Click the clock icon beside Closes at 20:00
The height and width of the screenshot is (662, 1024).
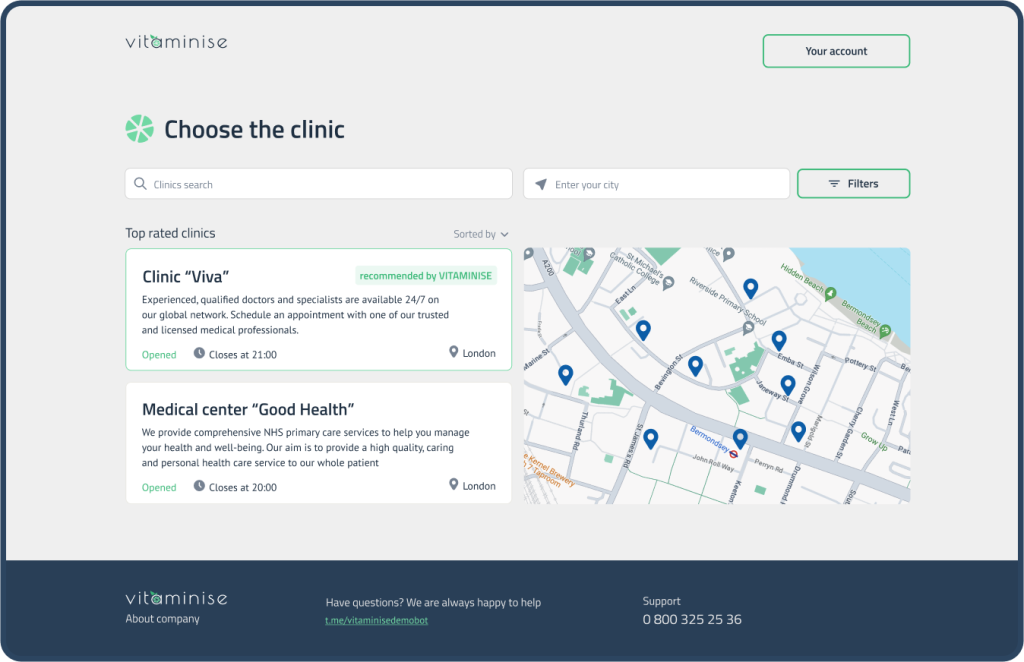click(x=199, y=486)
